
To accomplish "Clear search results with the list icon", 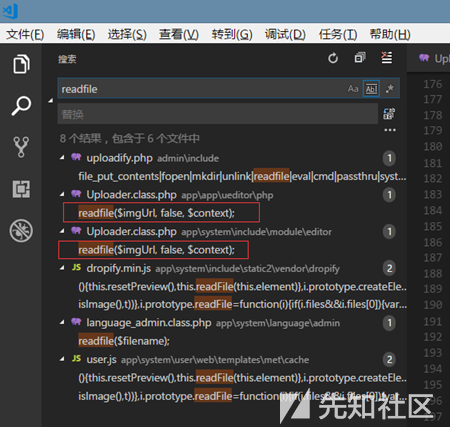I will point(387,58).
